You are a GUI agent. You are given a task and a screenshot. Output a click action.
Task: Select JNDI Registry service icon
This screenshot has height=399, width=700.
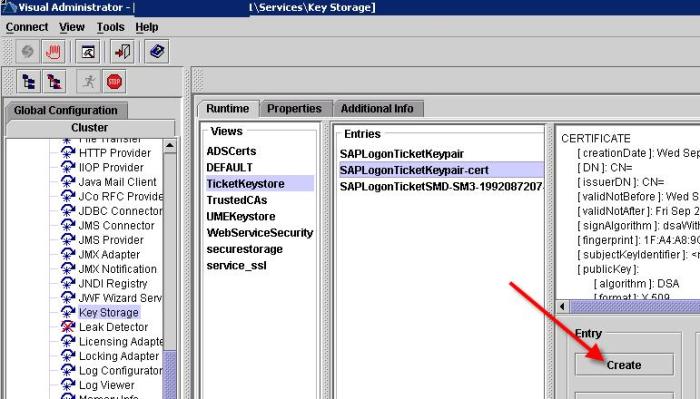click(x=68, y=283)
